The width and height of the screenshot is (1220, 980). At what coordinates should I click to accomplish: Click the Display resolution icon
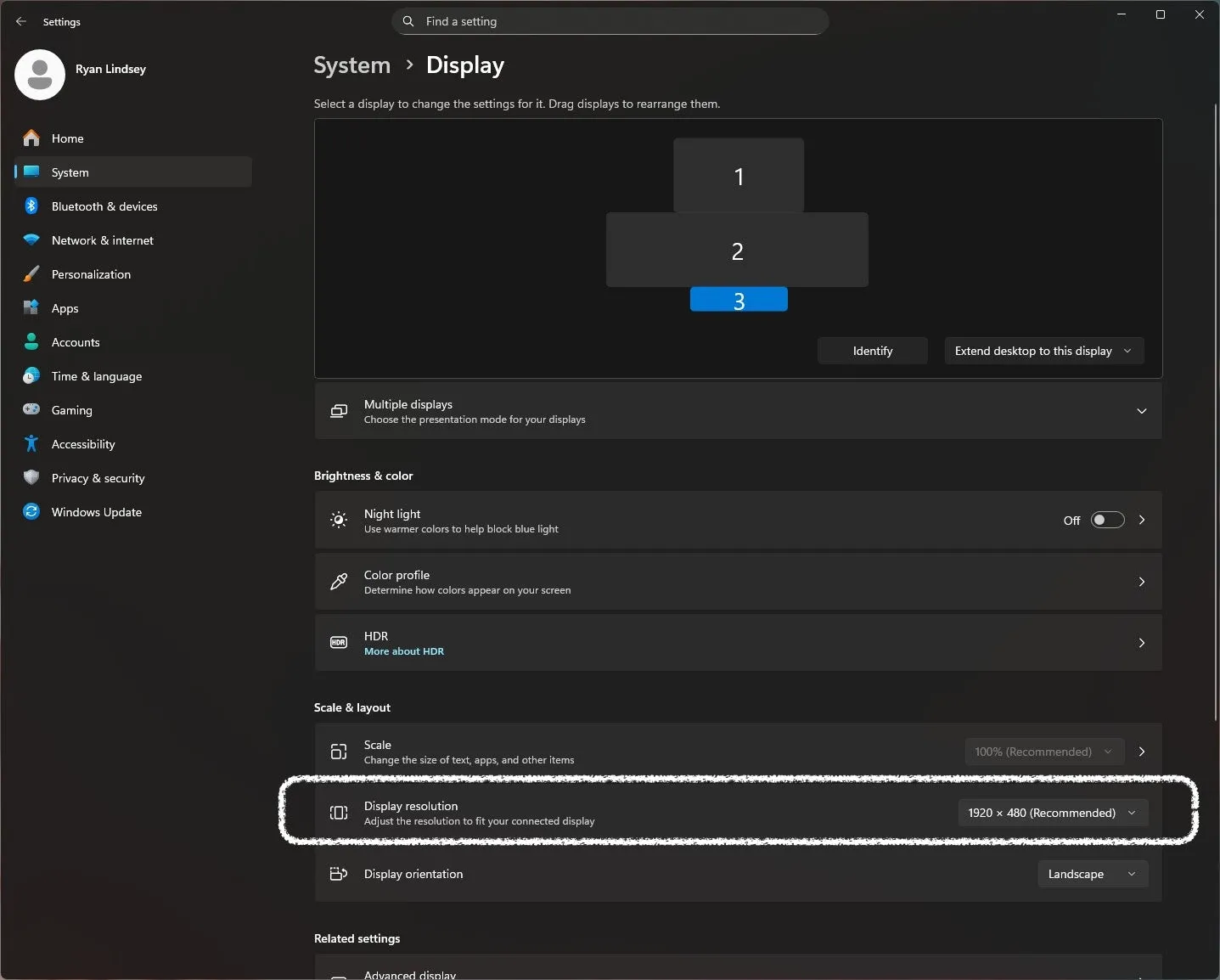pos(339,813)
